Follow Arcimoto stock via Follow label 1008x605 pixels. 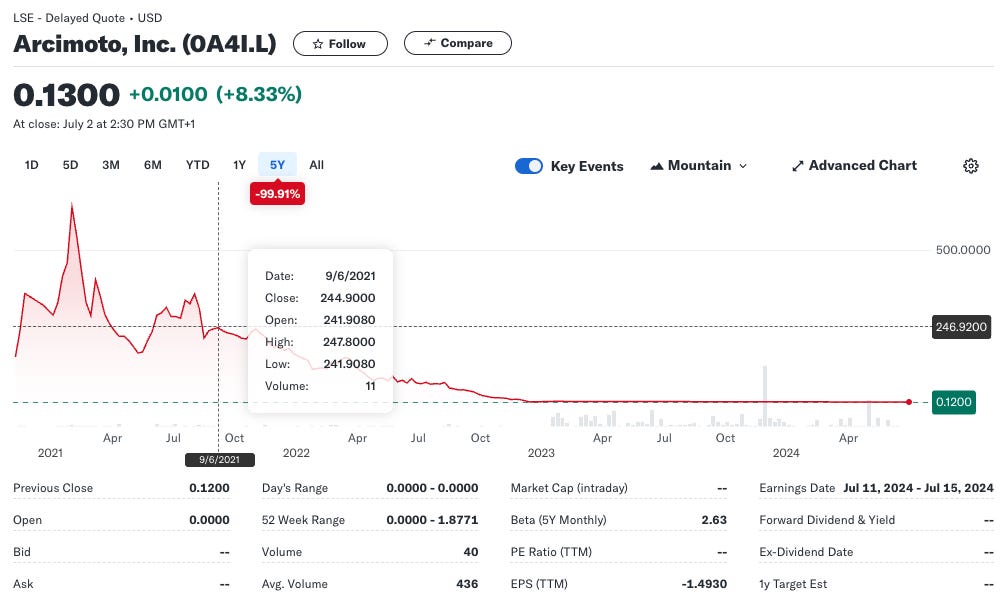pos(347,44)
